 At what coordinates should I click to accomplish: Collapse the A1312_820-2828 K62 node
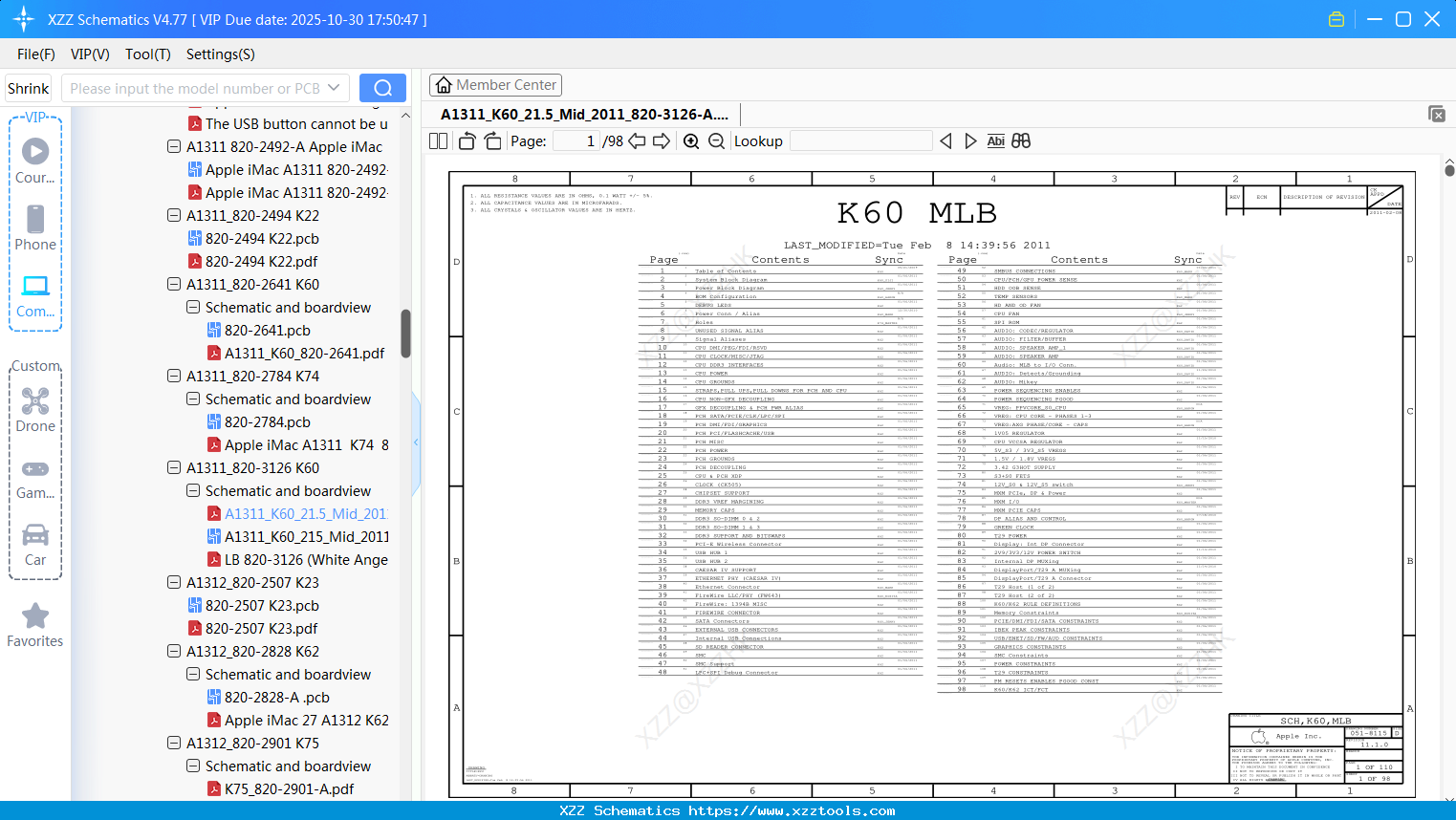(174, 651)
